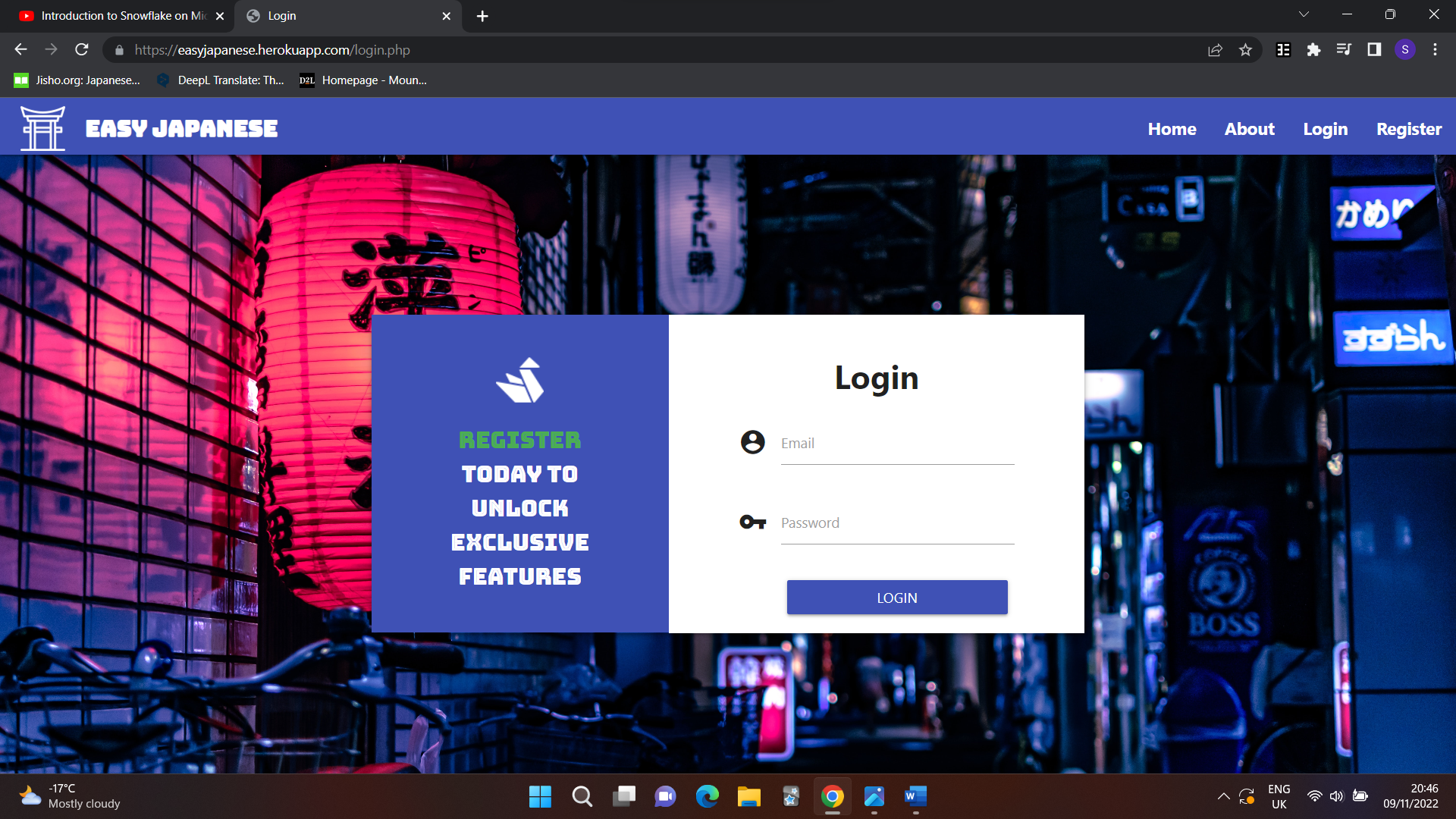Open the weather widget showing -17°C
The image size is (1456, 819).
point(70,796)
